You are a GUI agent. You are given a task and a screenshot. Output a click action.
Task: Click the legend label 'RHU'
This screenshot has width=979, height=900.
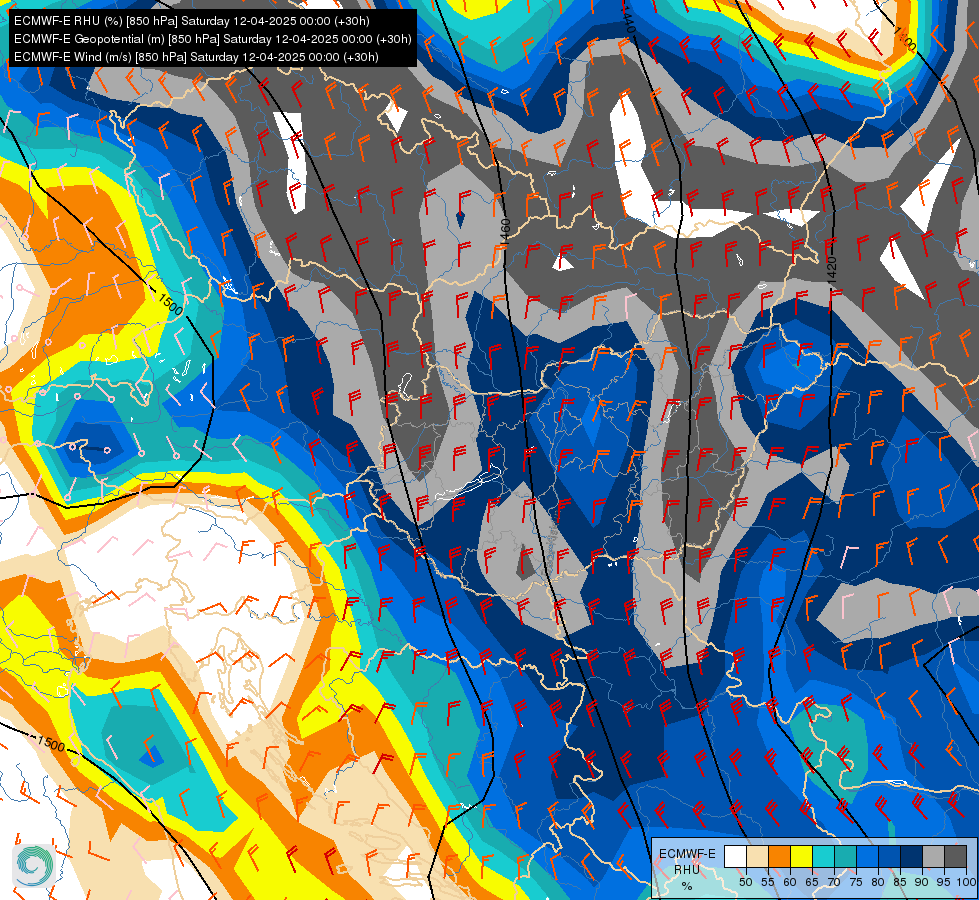(x=687, y=869)
